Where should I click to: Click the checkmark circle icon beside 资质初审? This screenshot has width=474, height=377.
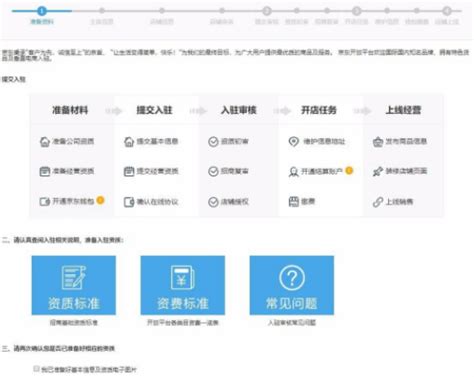click(213, 142)
